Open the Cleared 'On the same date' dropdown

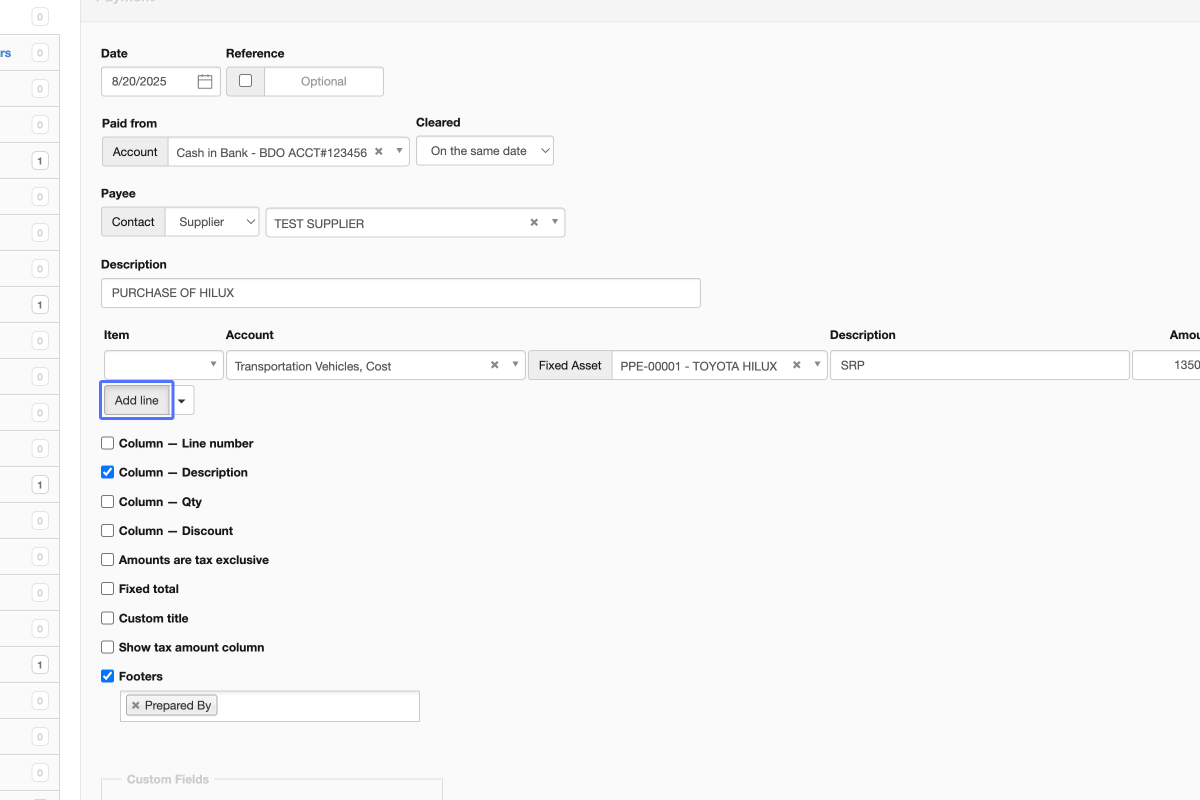[x=485, y=151]
